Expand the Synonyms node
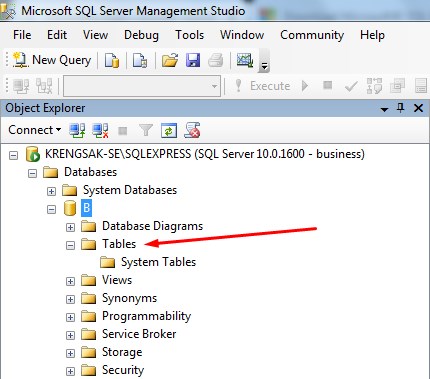 [70, 299]
